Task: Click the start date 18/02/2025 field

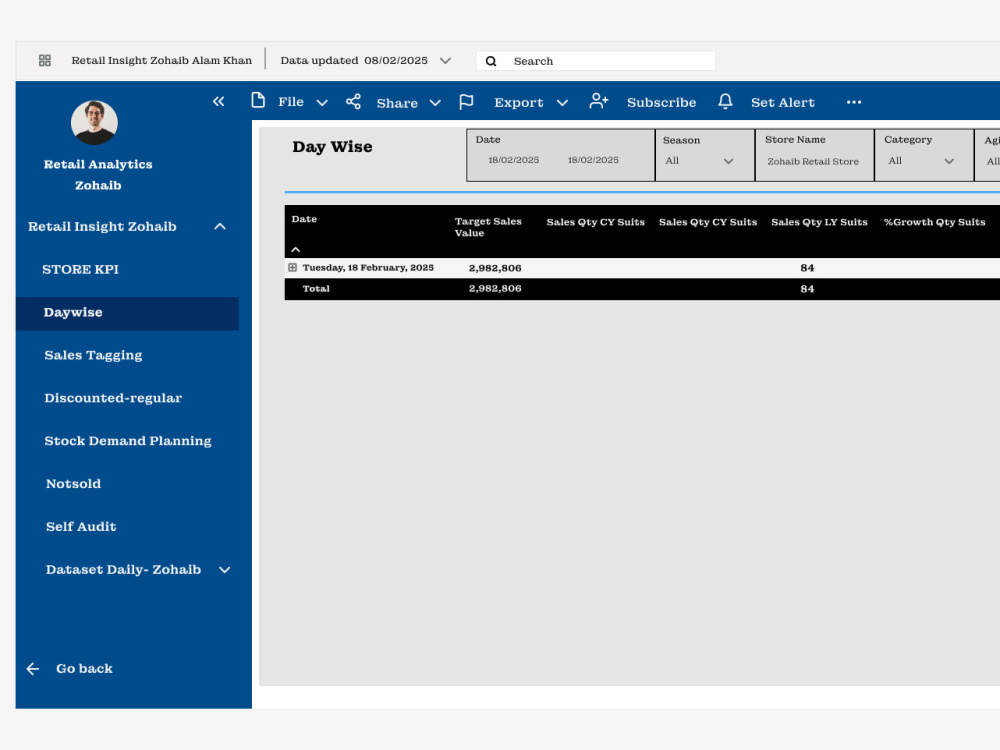Action: click(513, 160)
